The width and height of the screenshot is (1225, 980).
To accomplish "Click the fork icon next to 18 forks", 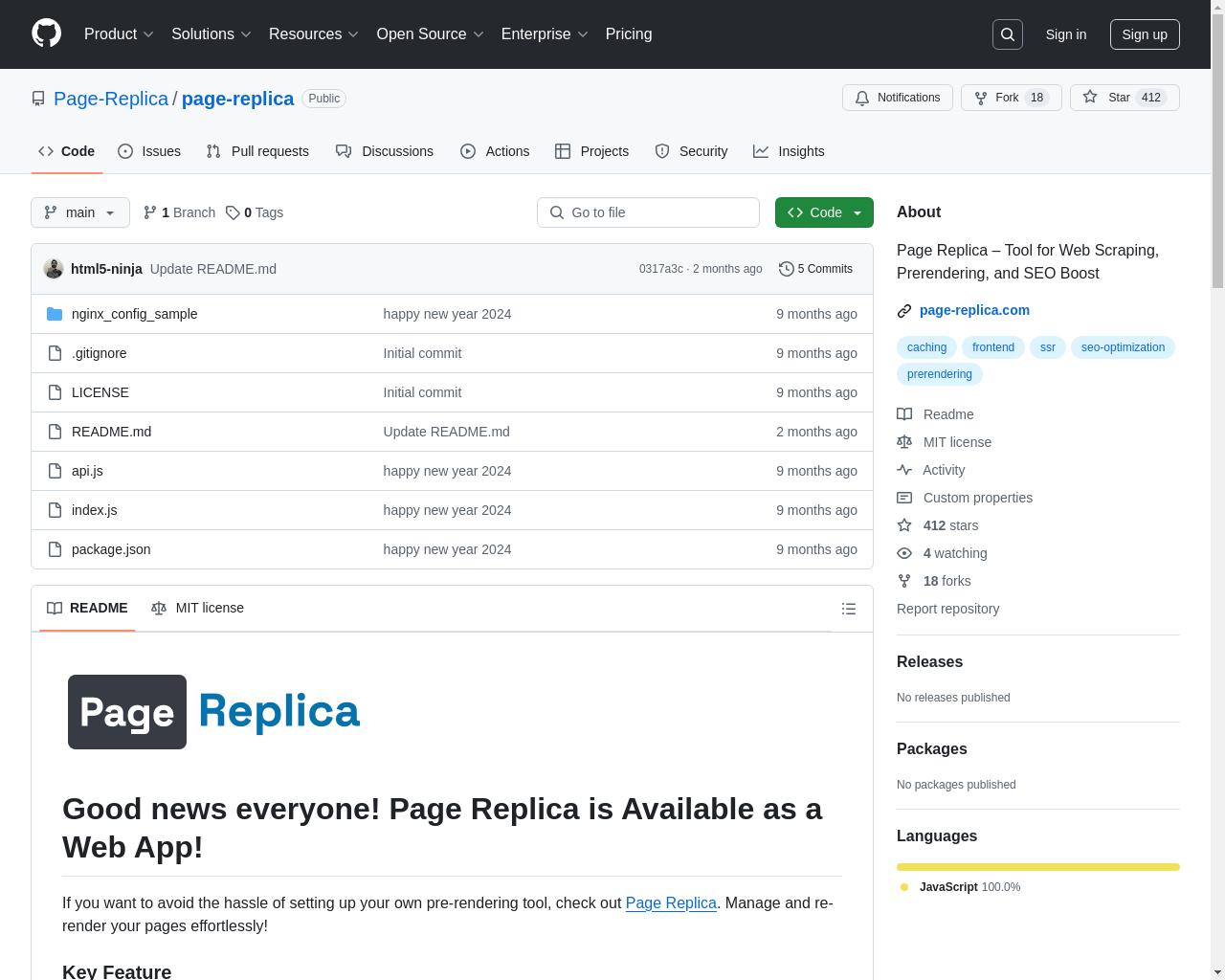I will point(904,581).
